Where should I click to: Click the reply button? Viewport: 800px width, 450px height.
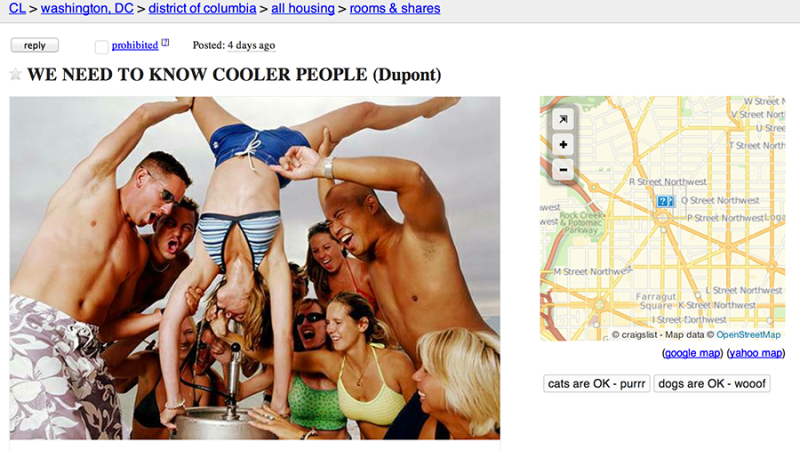coord(35,45)
